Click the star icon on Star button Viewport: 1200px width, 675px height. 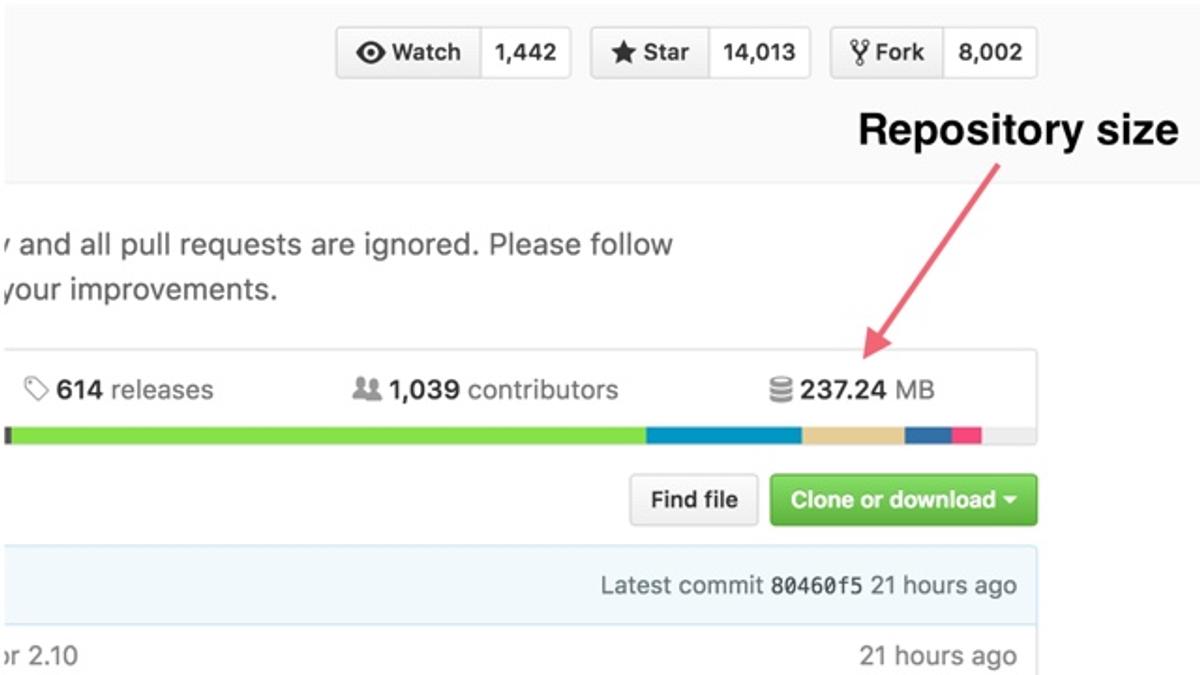pos(624,53)
